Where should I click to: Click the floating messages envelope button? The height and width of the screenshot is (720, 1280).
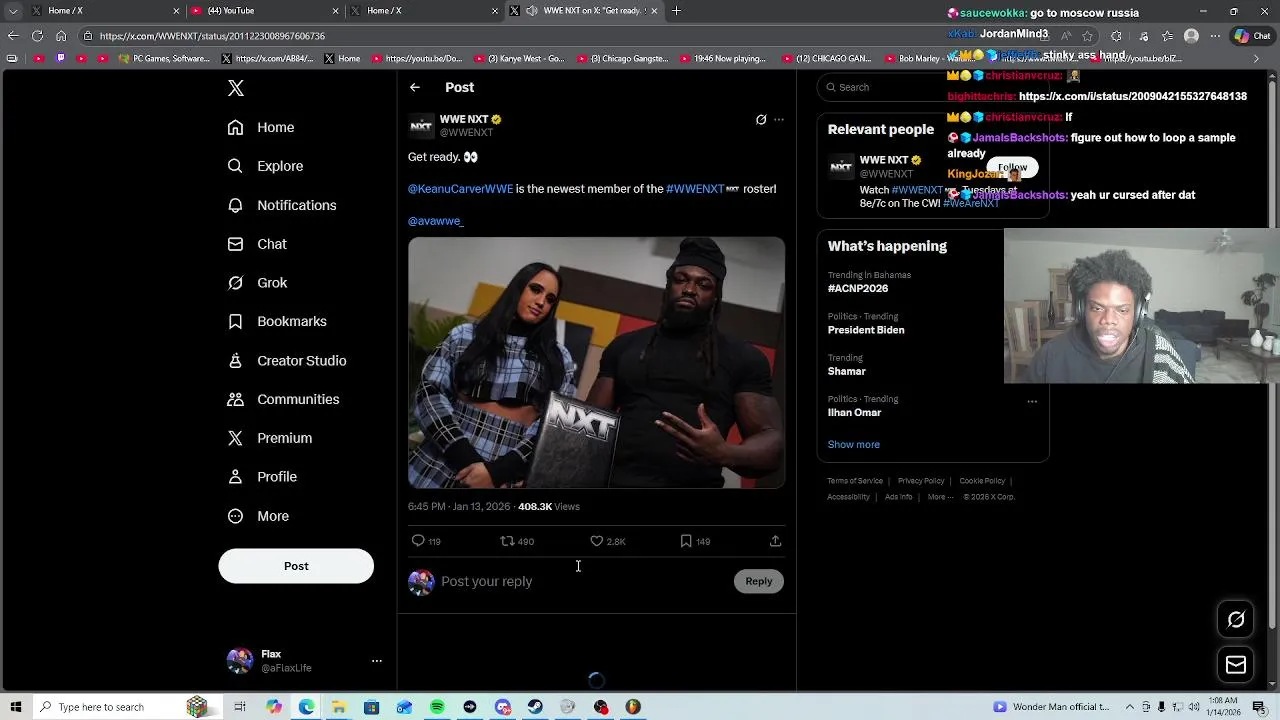coord(1236,665)
